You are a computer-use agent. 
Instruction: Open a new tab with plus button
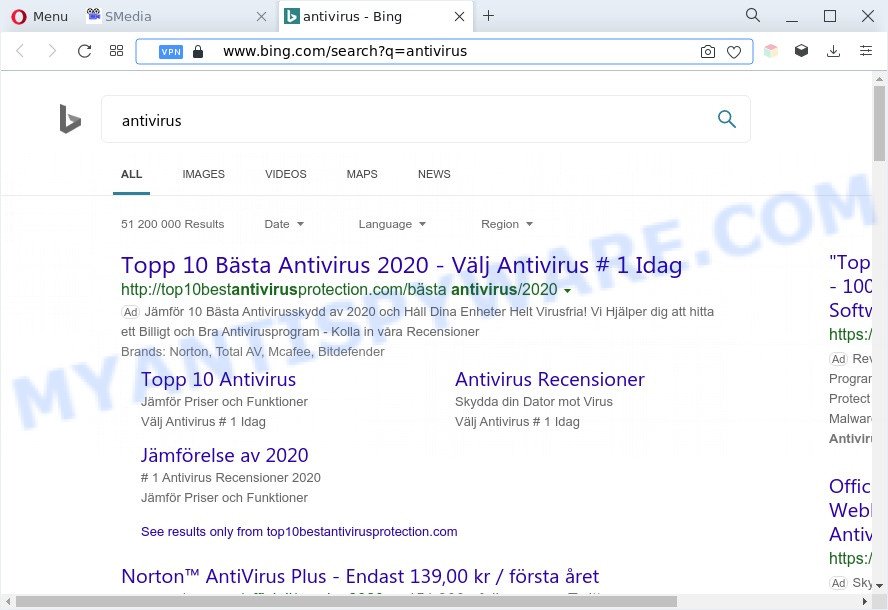click(x=488, y=16)
